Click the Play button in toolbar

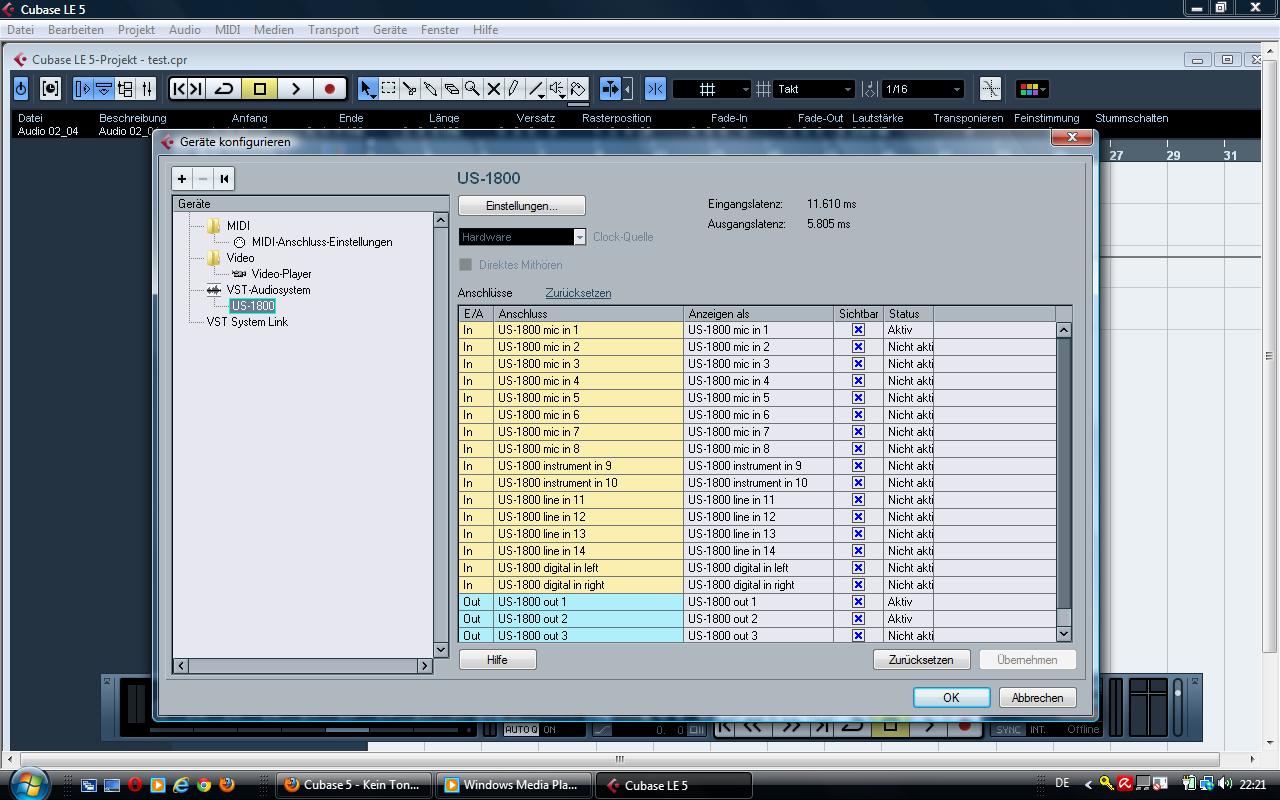(295, 89)
